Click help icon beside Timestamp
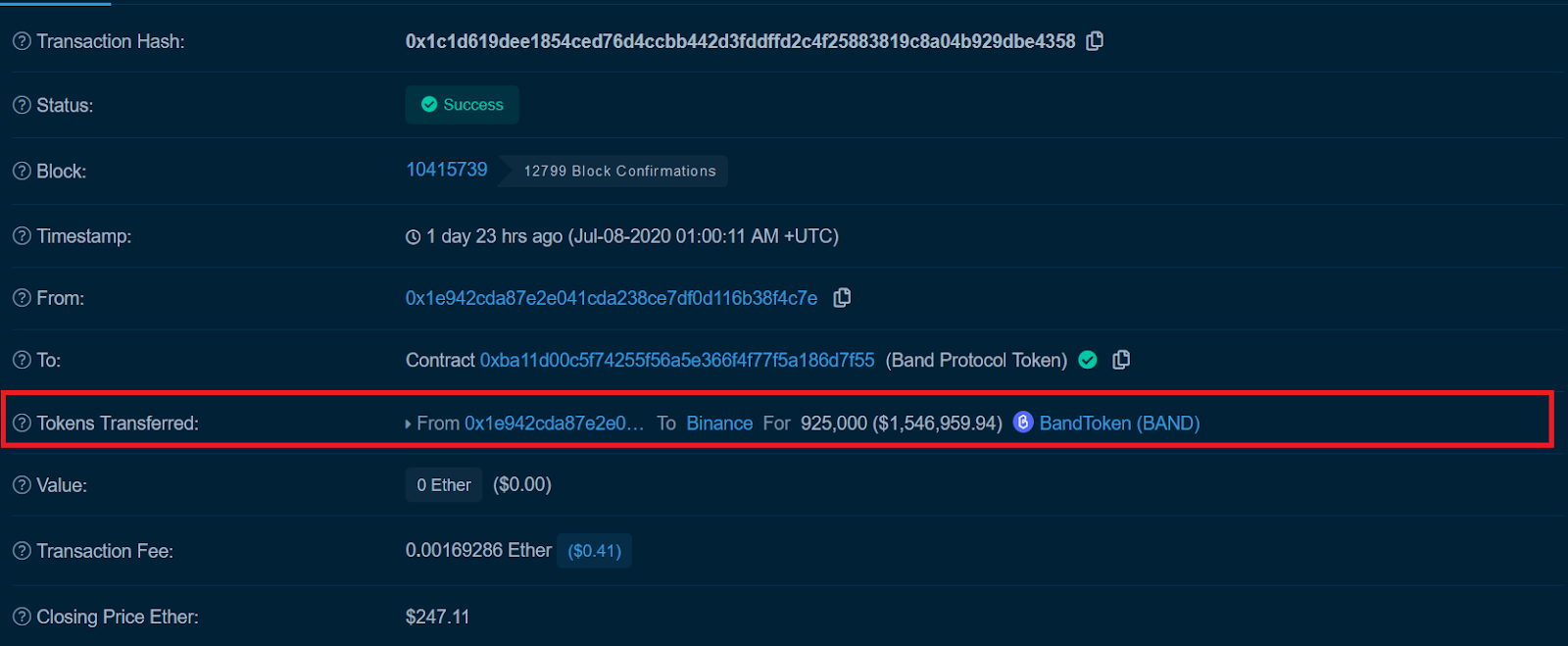 [x=22, y=236]
